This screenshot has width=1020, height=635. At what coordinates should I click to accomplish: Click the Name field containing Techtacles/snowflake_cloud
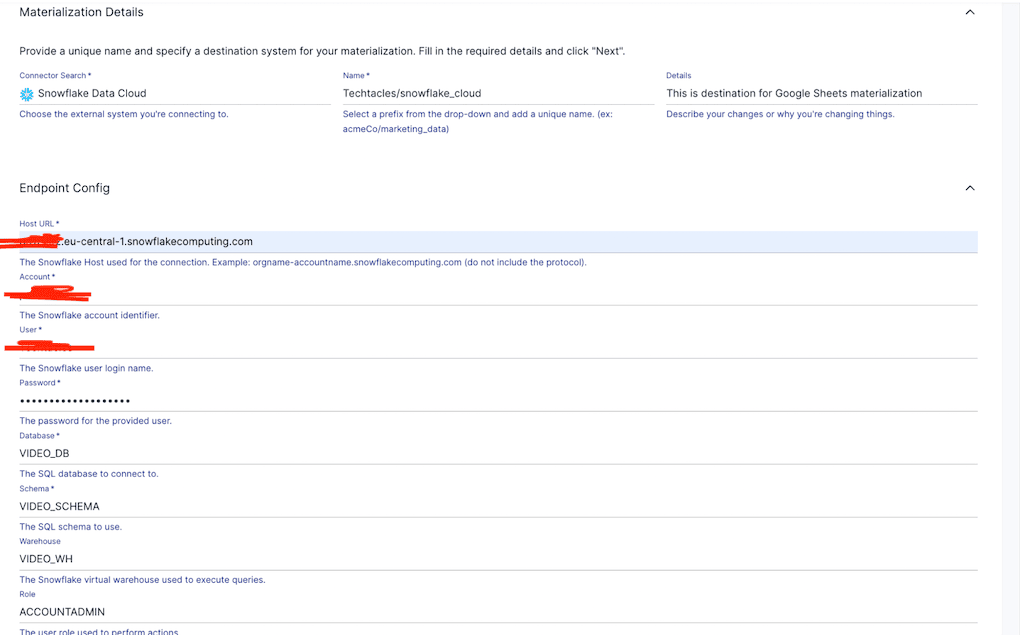click(497, 93)
